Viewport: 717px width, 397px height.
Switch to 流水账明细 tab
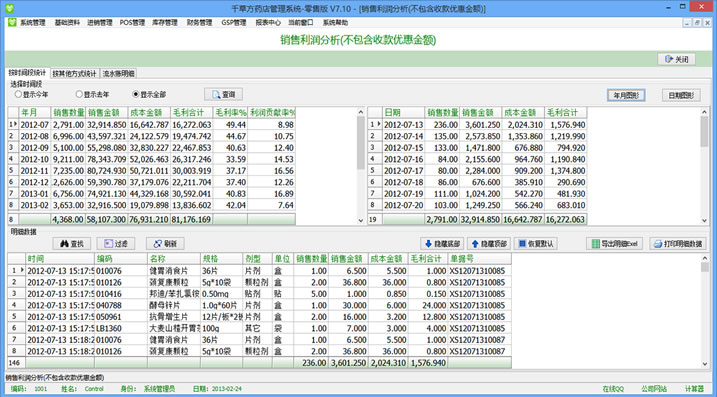click(118, 73)
